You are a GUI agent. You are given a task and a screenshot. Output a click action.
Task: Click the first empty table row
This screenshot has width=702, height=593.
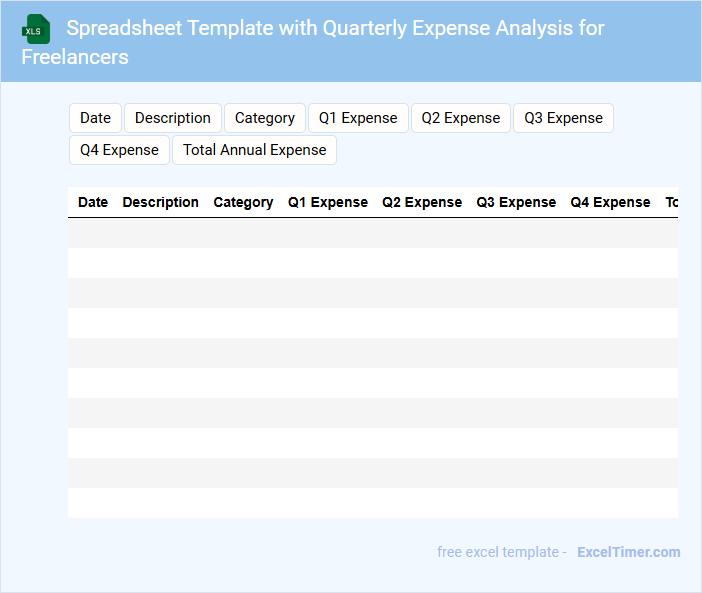(372, 233)
